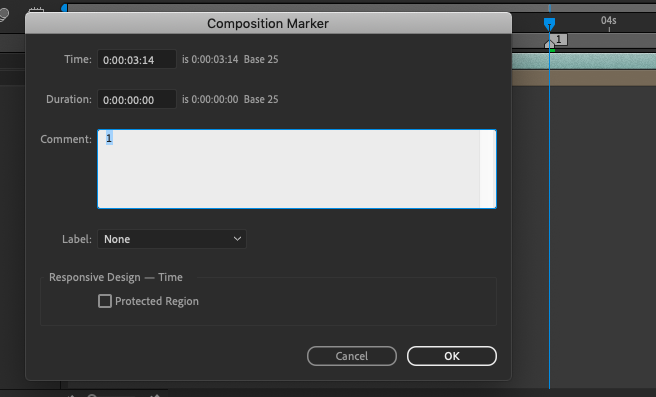Click the blue current-time indicator head
This screenshot has height=397, width=656.
click(x=549, y=24)
